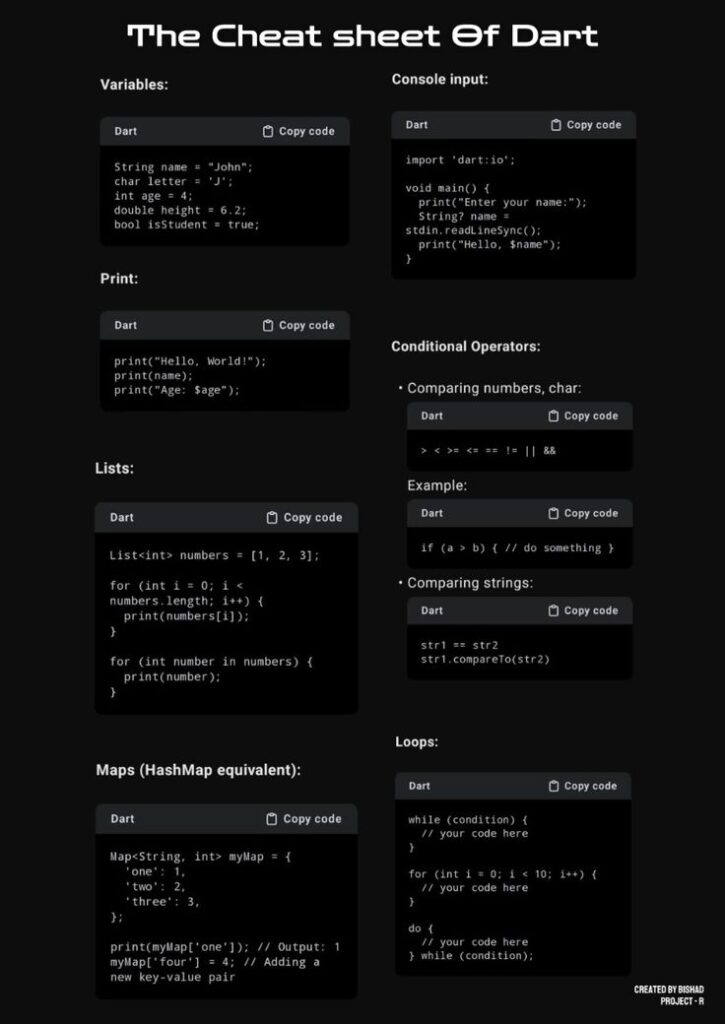Click the clipboard icon above the comparison operators code

(553, 416)
